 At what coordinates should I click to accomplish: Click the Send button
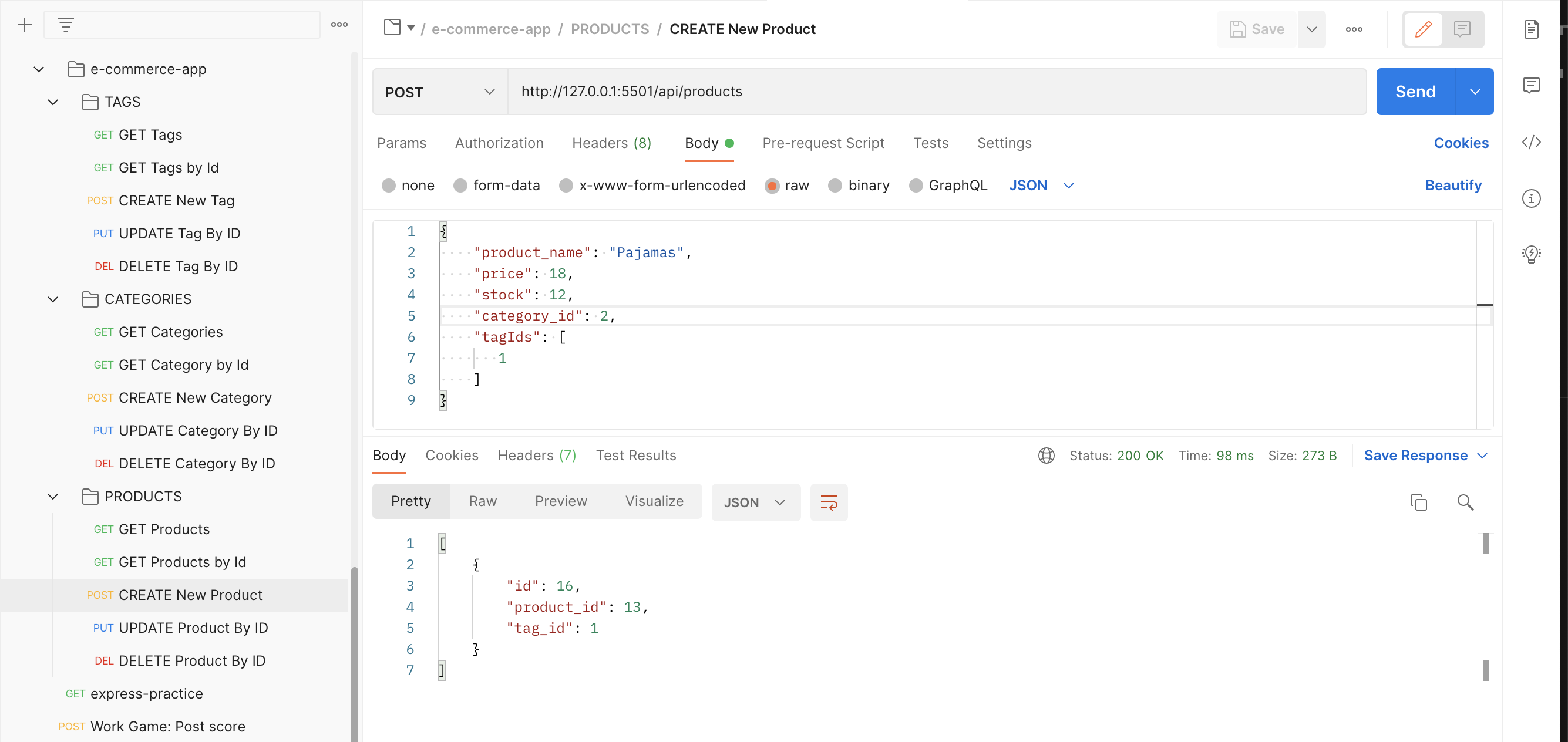[1415, 92]
